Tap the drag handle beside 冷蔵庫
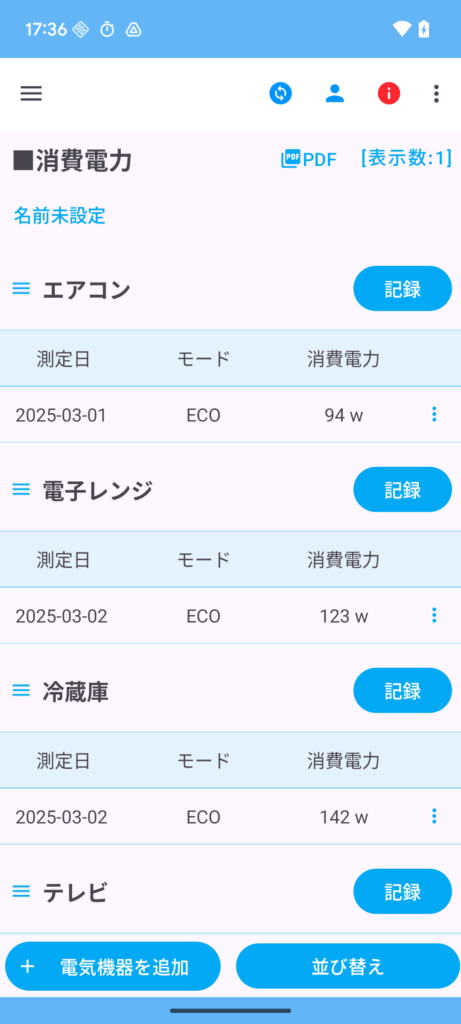 pos(22,690)
